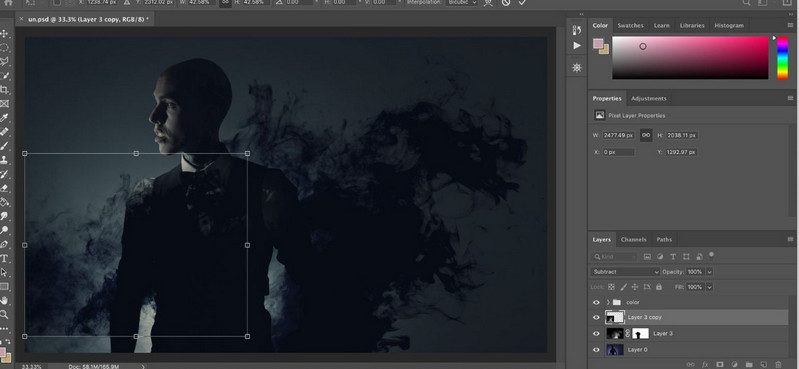
Task: Select the Crop tool
Action: (5, 90)
